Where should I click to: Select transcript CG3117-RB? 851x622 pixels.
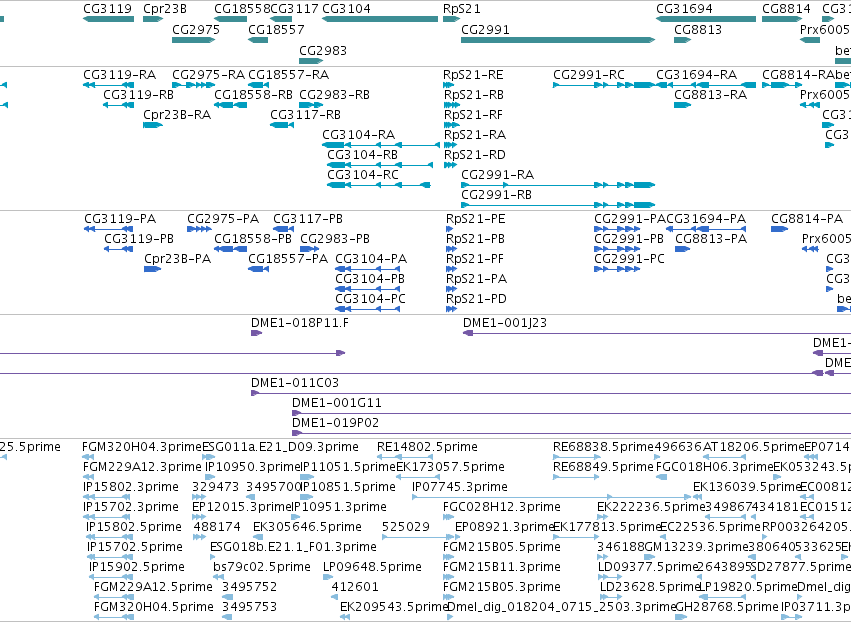pyautogui.click(x=282, y=125)
